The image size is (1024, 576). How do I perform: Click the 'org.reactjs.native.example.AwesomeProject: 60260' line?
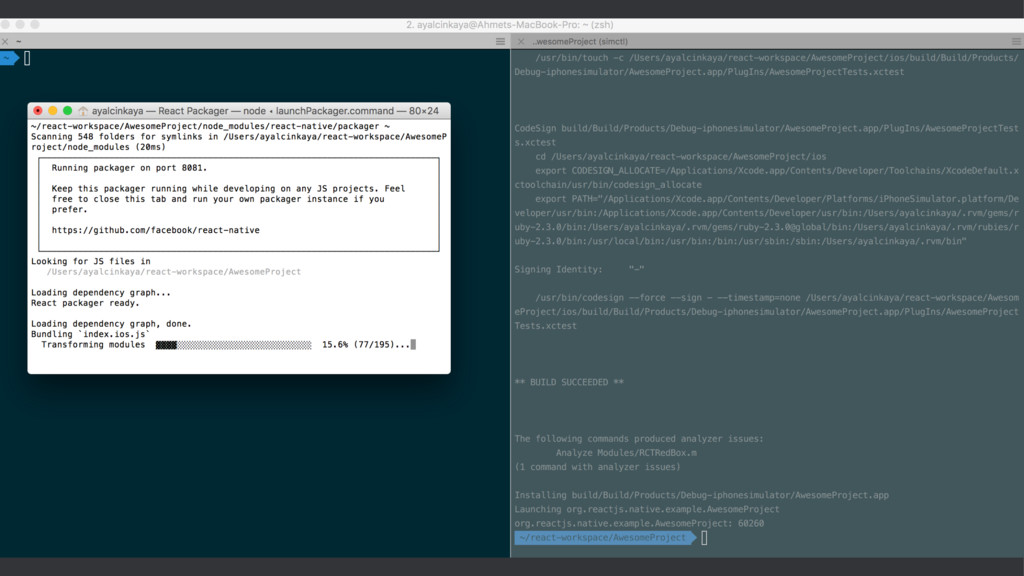click(639, 523)
